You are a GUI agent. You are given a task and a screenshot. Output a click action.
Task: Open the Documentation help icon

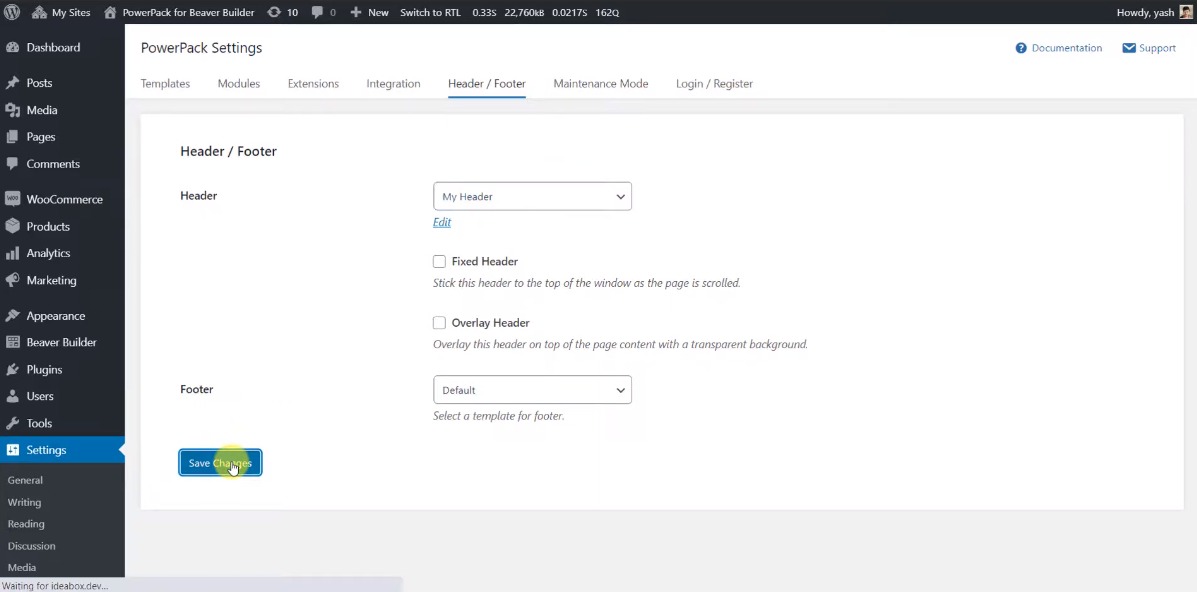1019,47
